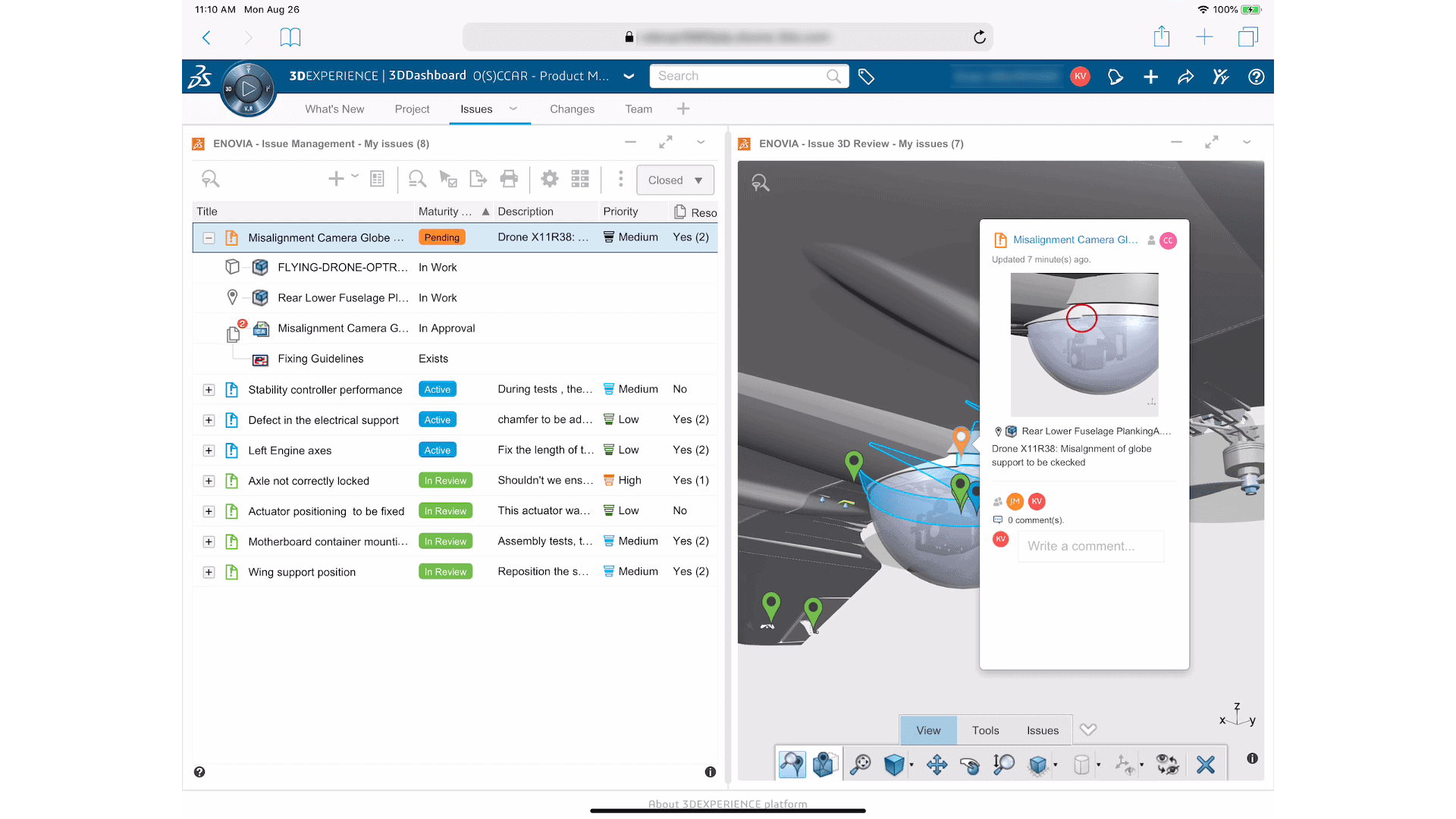Open the vertical dots overflow menu

[x=621, y=179]
